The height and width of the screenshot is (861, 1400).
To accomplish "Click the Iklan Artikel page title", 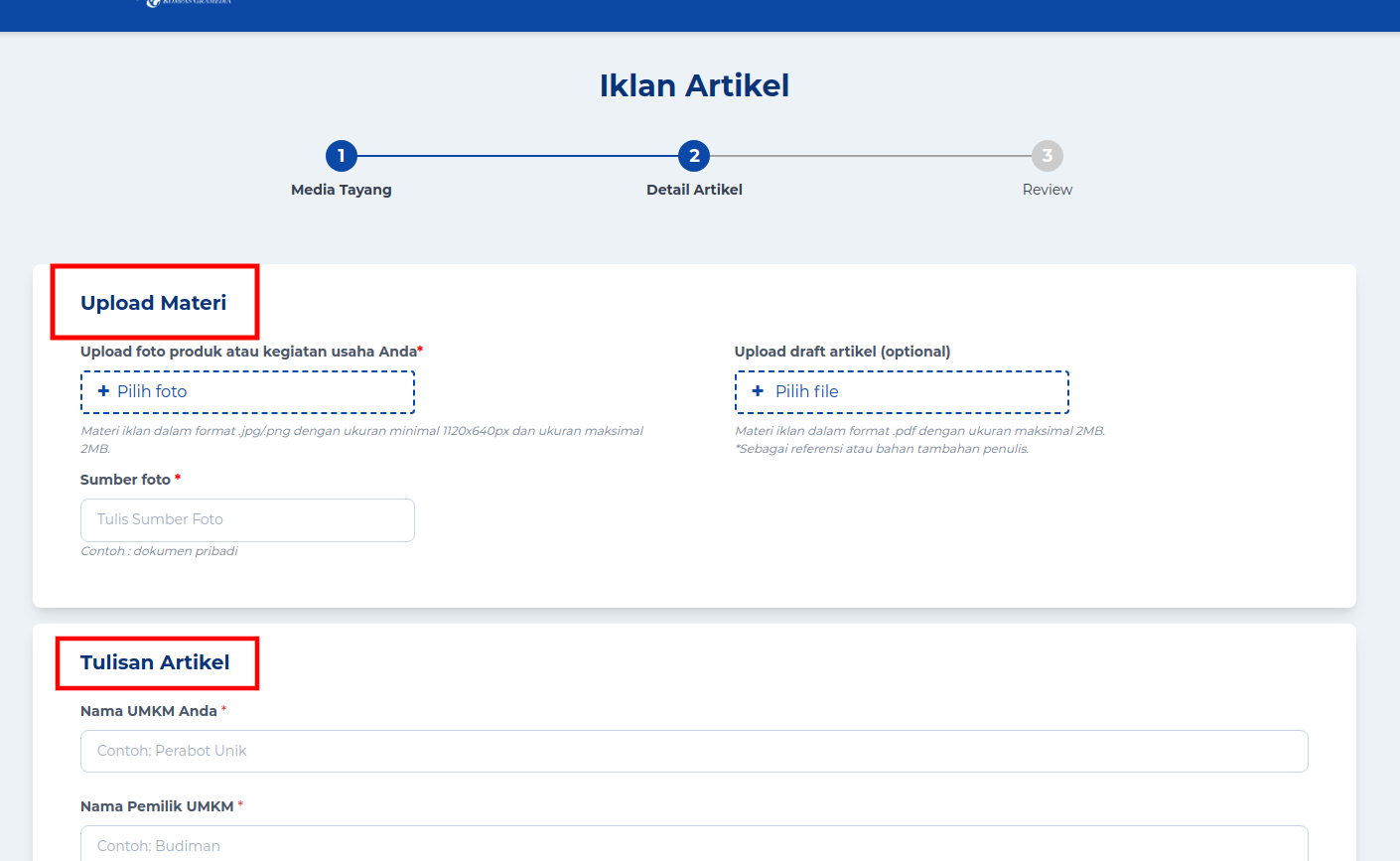I will click(694, 86).
